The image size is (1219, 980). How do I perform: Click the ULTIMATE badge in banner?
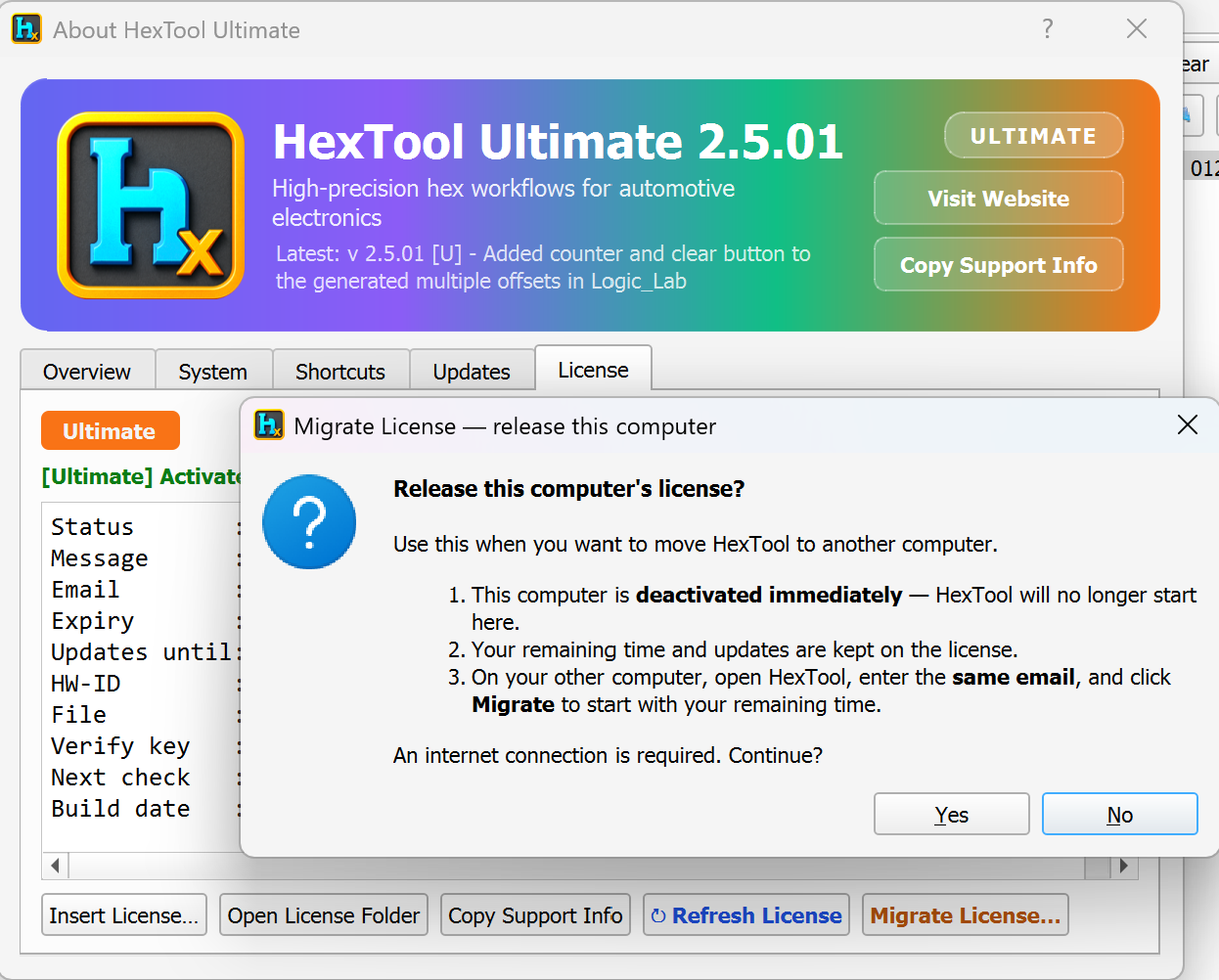pyautogui.click(x=1033, y=136)
